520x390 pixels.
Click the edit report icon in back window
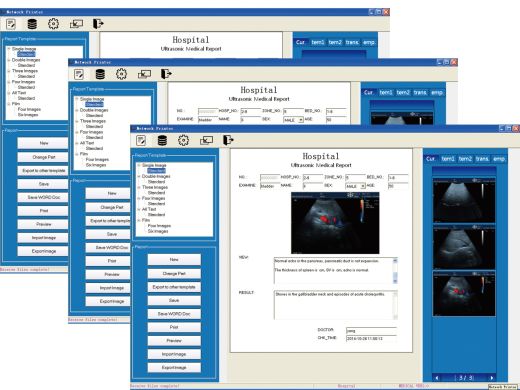coord(11,24)
